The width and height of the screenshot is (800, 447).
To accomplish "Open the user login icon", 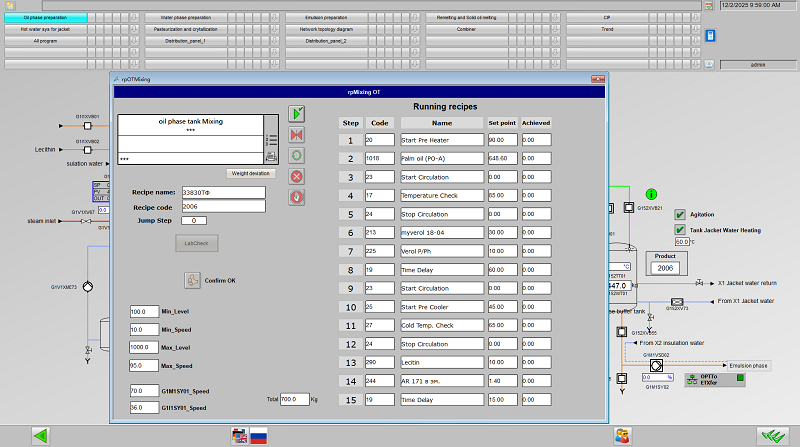I will (x=622, y=435).
